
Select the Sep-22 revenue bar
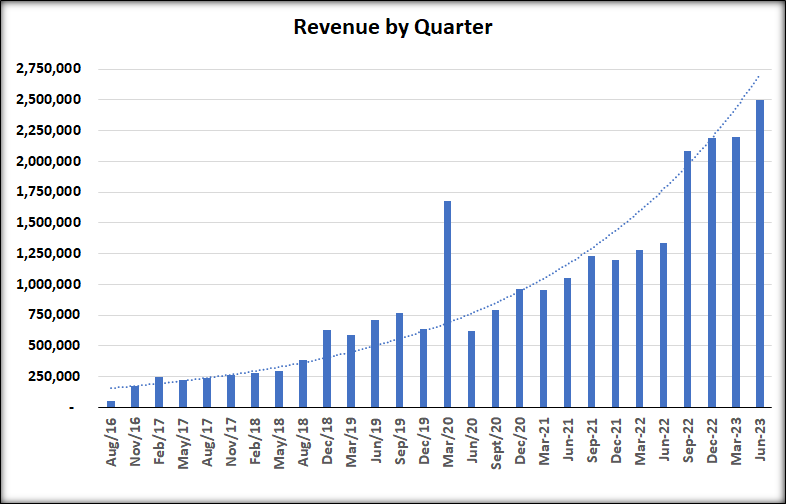pos(687,279)
